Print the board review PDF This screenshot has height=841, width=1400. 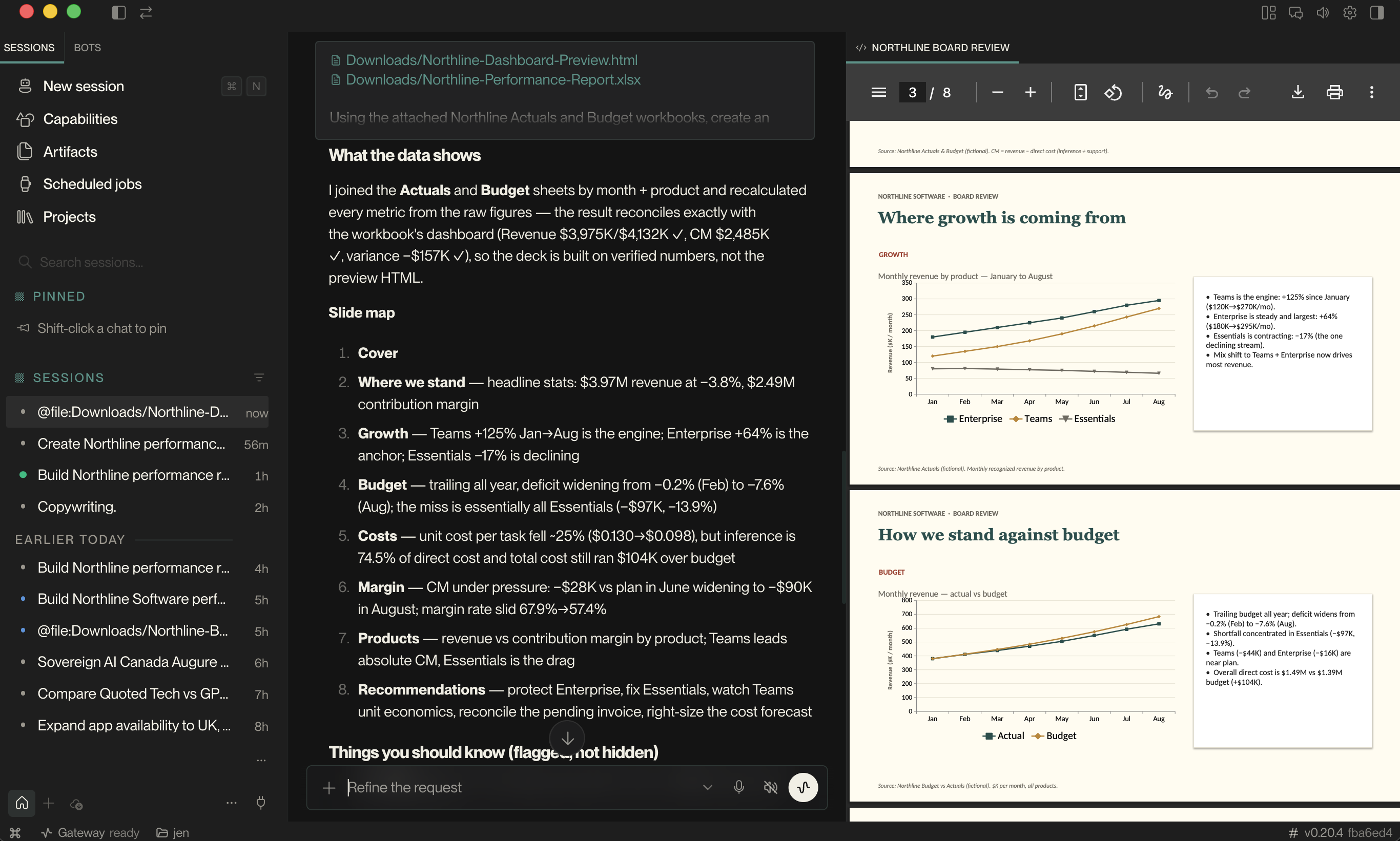[1335, 92]
